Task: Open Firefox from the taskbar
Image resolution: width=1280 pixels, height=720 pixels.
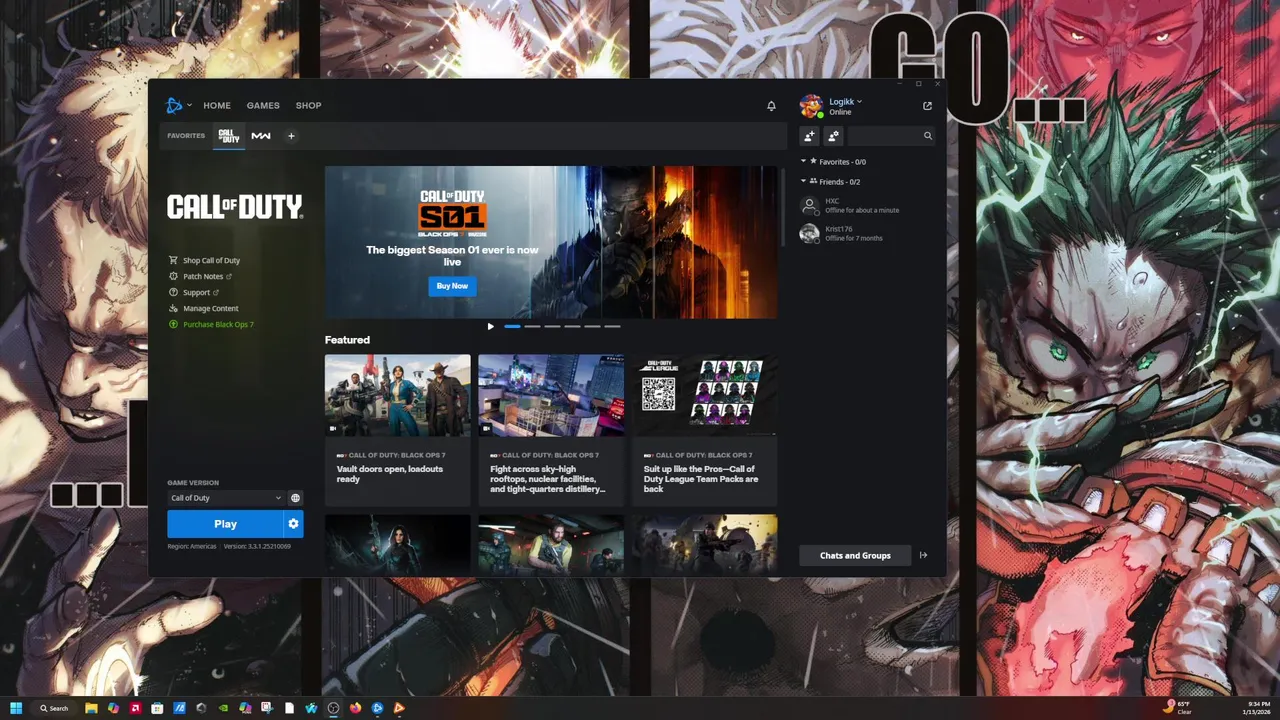Action: point(355,708)
